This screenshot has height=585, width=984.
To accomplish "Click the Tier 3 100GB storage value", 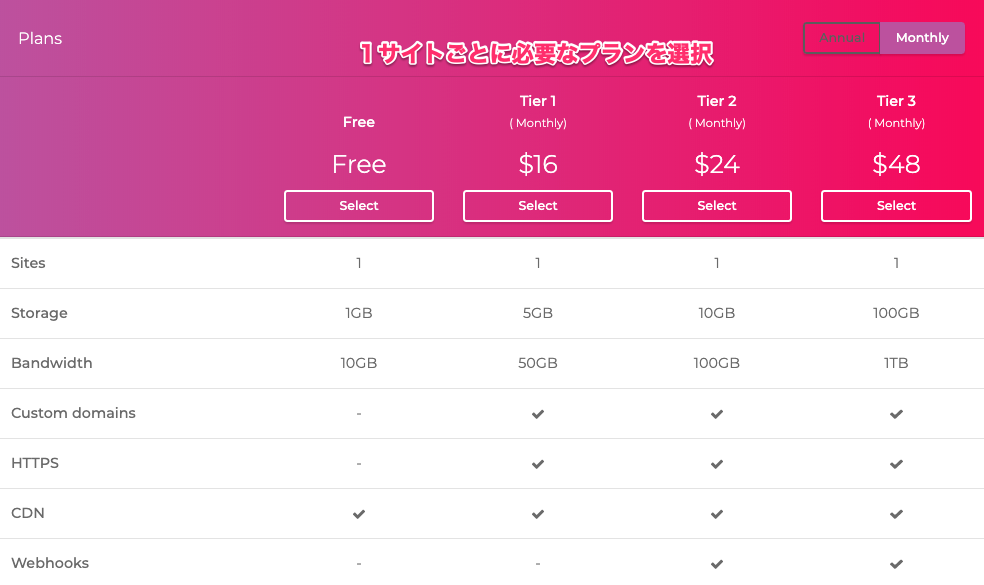I will point(896,313).
